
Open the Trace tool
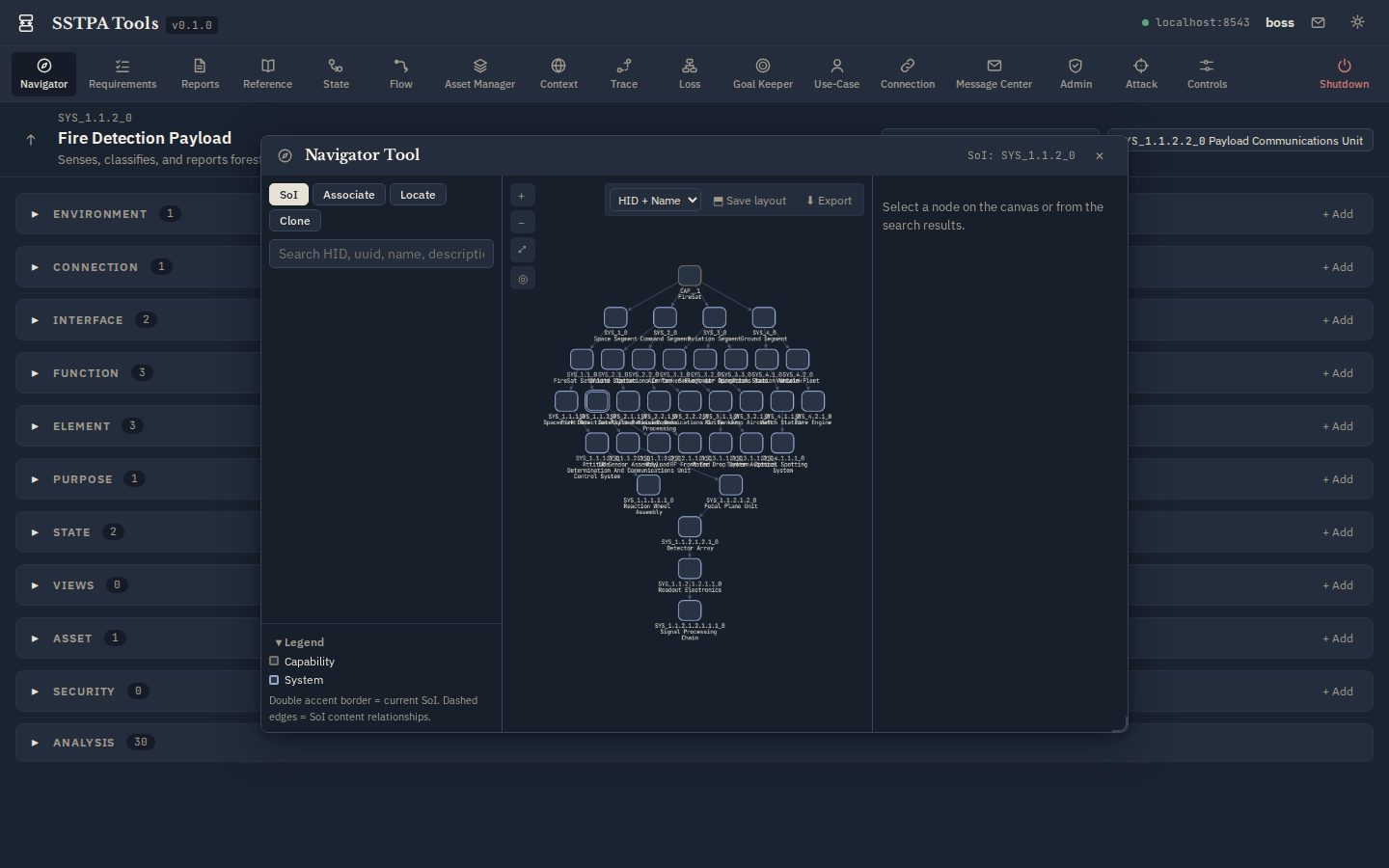pos(624,74)
